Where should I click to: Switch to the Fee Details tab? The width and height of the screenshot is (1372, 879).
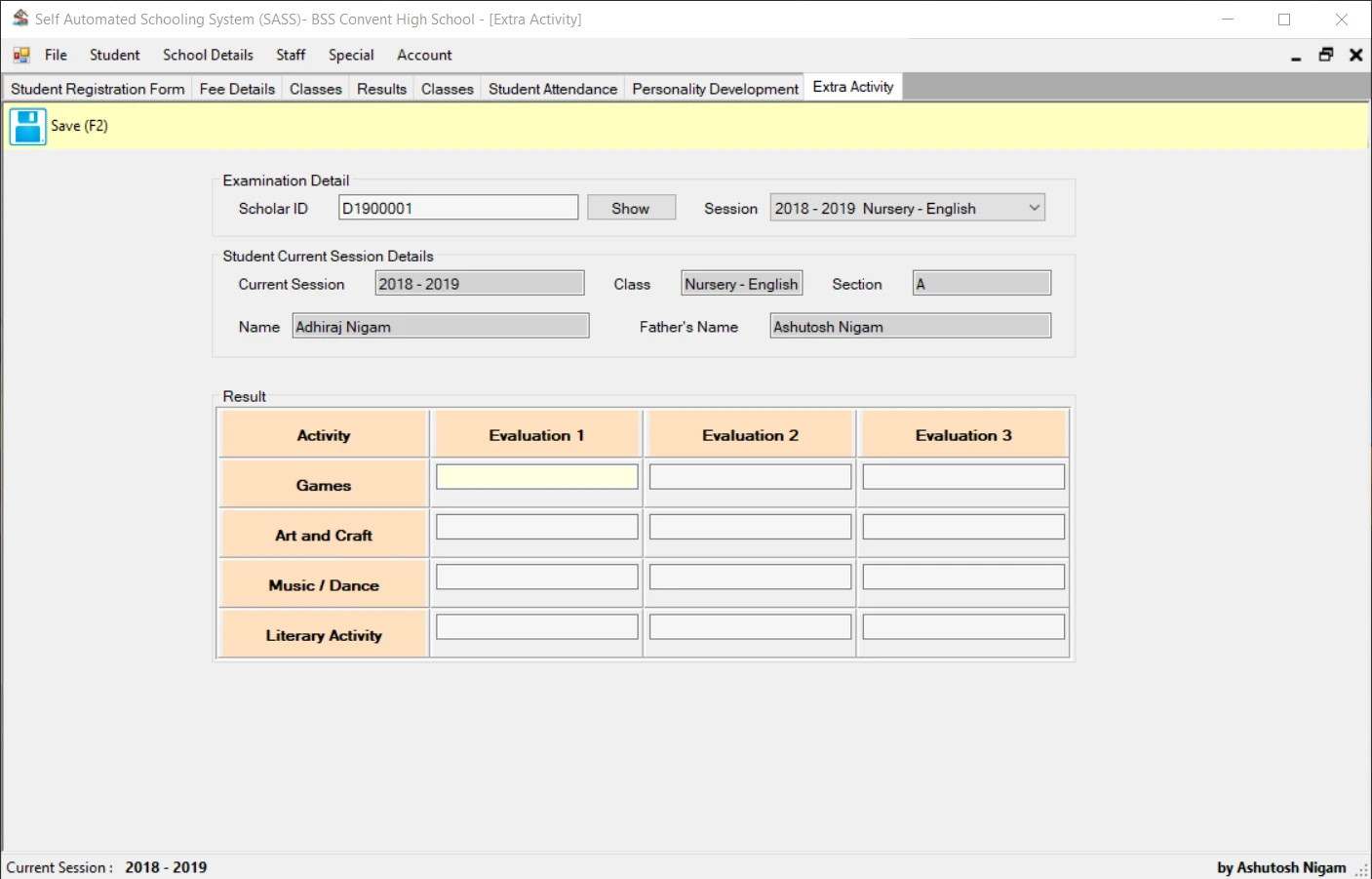[x=237, y=88]
